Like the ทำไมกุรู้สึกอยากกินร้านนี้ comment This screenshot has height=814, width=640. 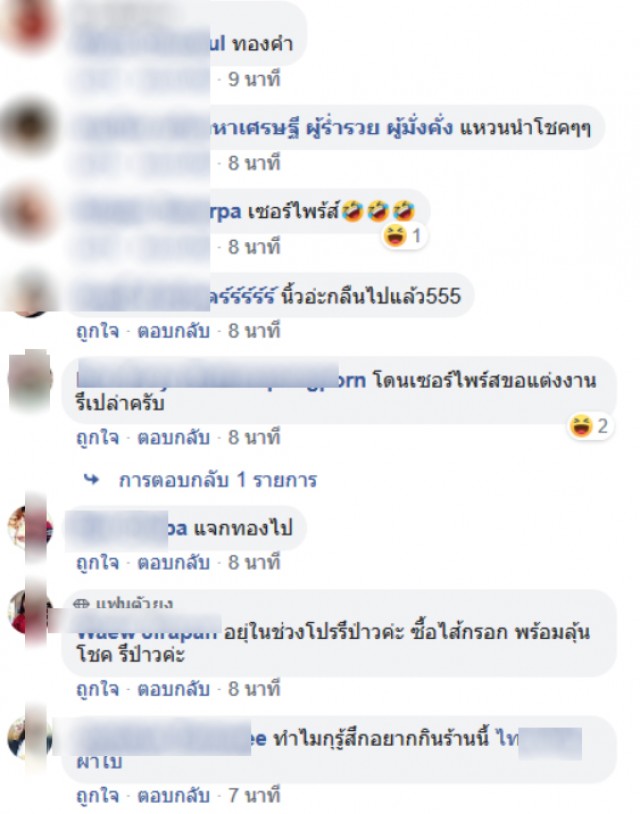click(97, 795)
